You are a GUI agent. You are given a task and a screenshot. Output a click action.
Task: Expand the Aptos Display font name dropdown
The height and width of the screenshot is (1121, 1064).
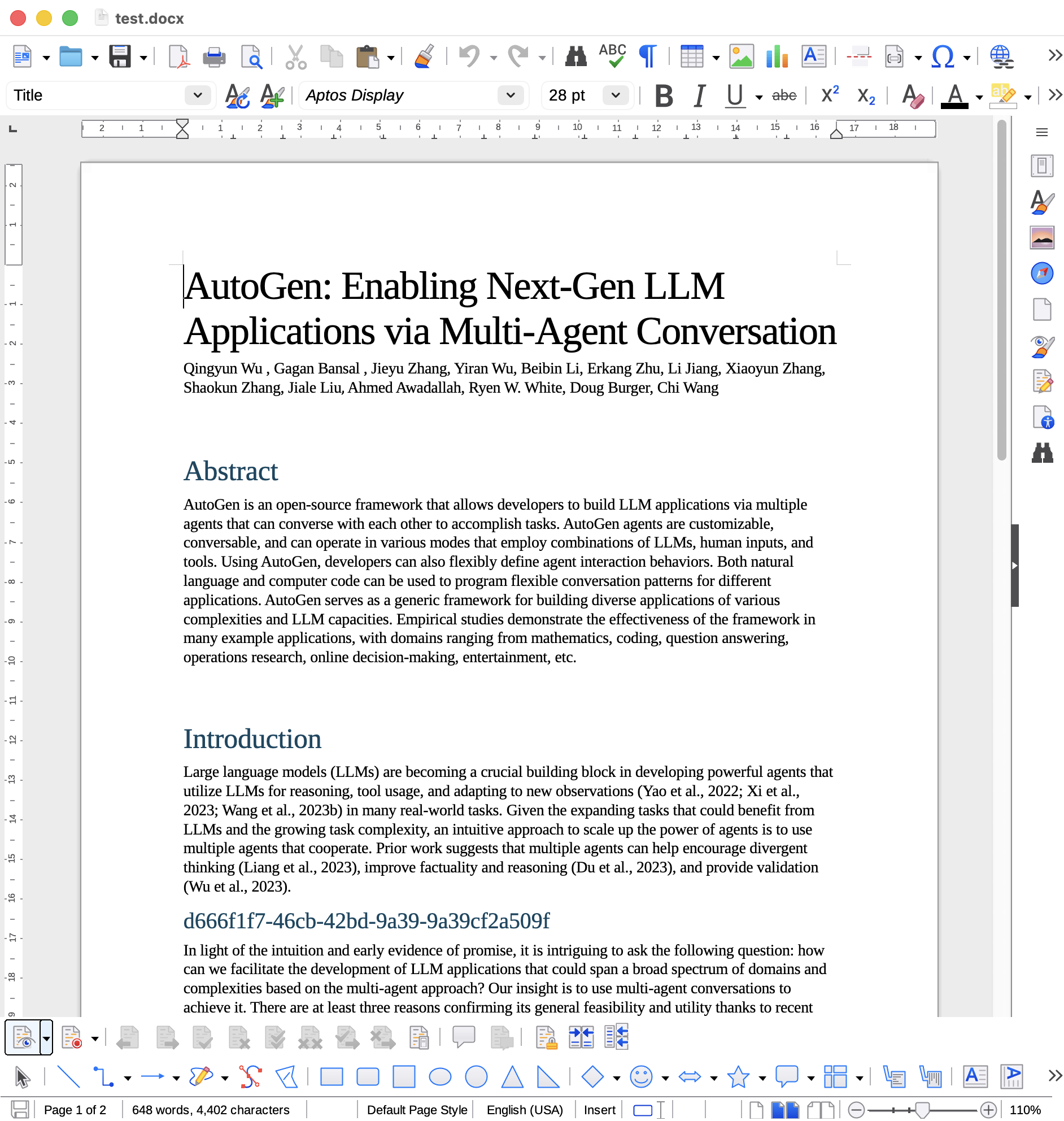(x=510, y=95)
